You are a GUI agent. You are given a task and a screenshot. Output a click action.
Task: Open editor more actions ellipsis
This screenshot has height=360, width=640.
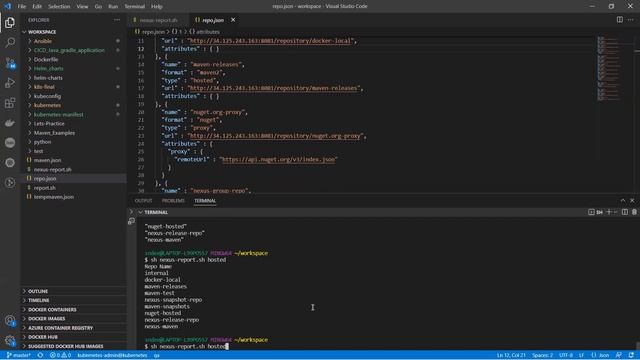click(631, 20)
